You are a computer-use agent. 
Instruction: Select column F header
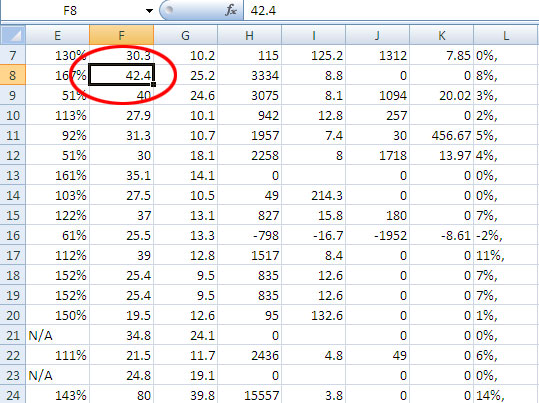tap(121, 35)
